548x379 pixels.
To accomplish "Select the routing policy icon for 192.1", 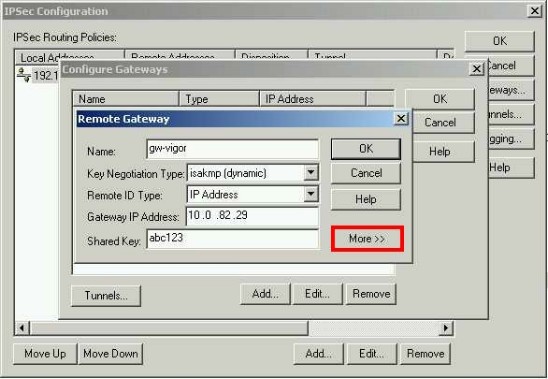I will click(x=24, y=75).
